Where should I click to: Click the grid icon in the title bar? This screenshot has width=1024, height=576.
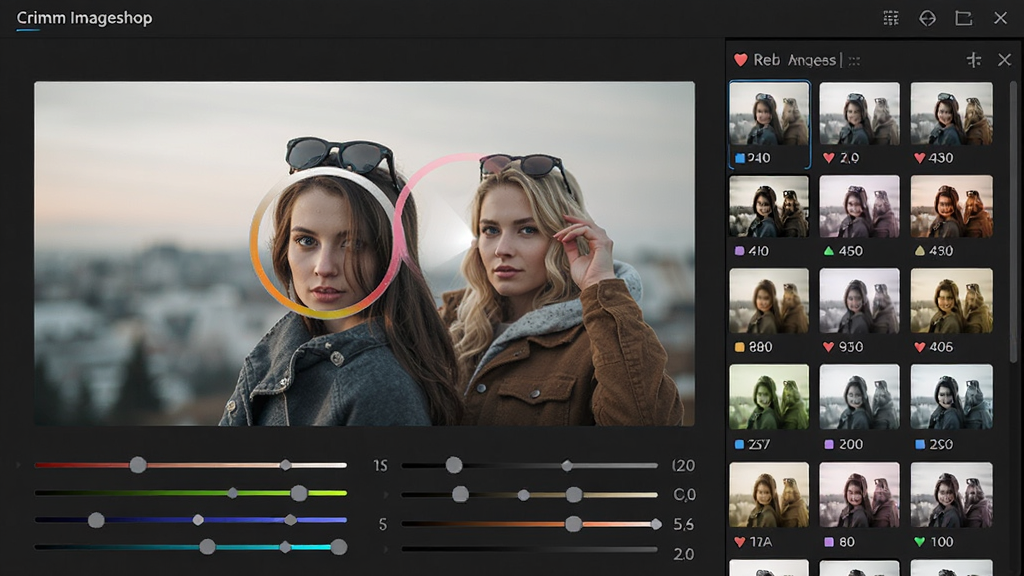point(891,18)
